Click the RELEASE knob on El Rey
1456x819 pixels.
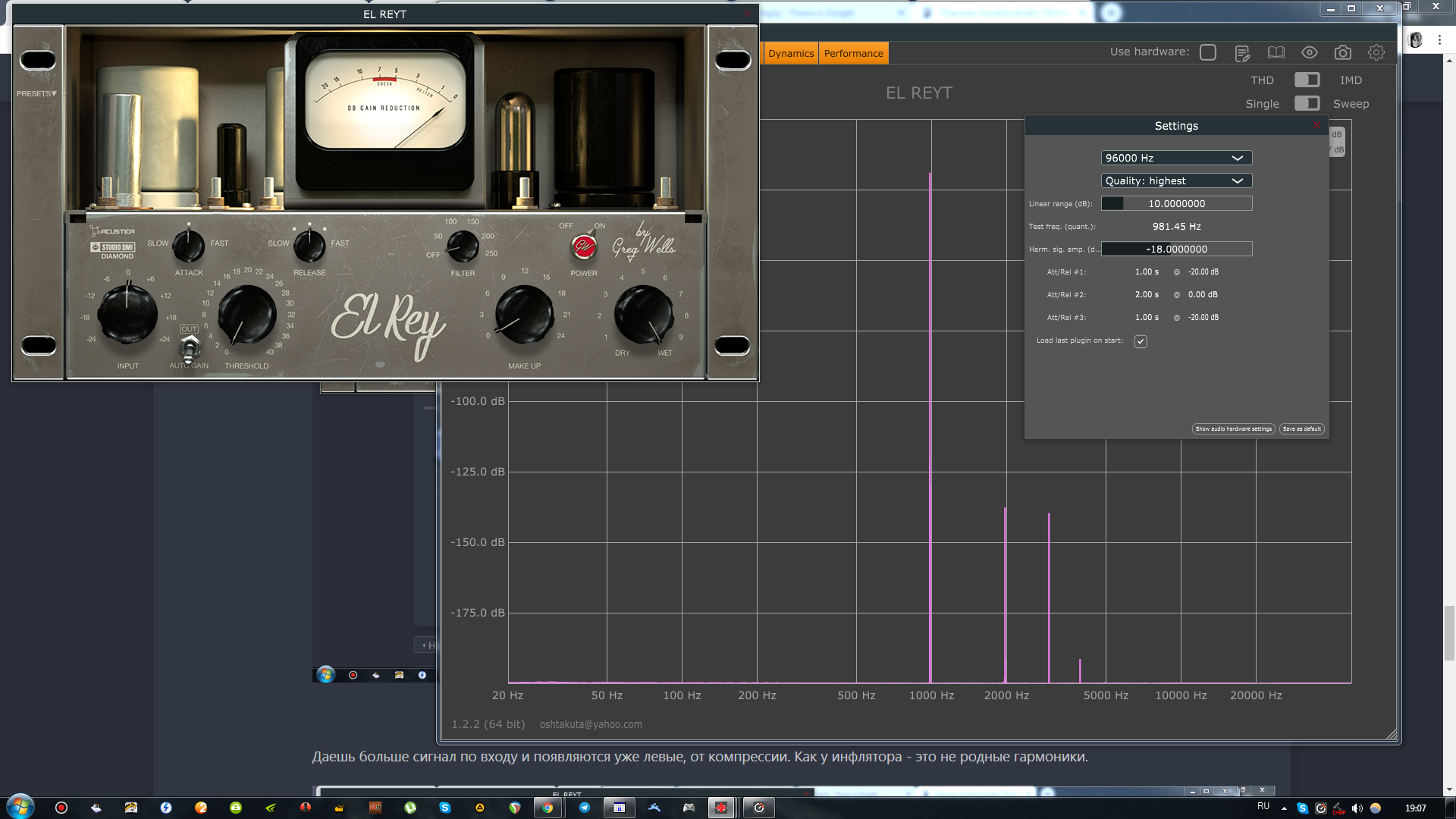tap(309, 245)
